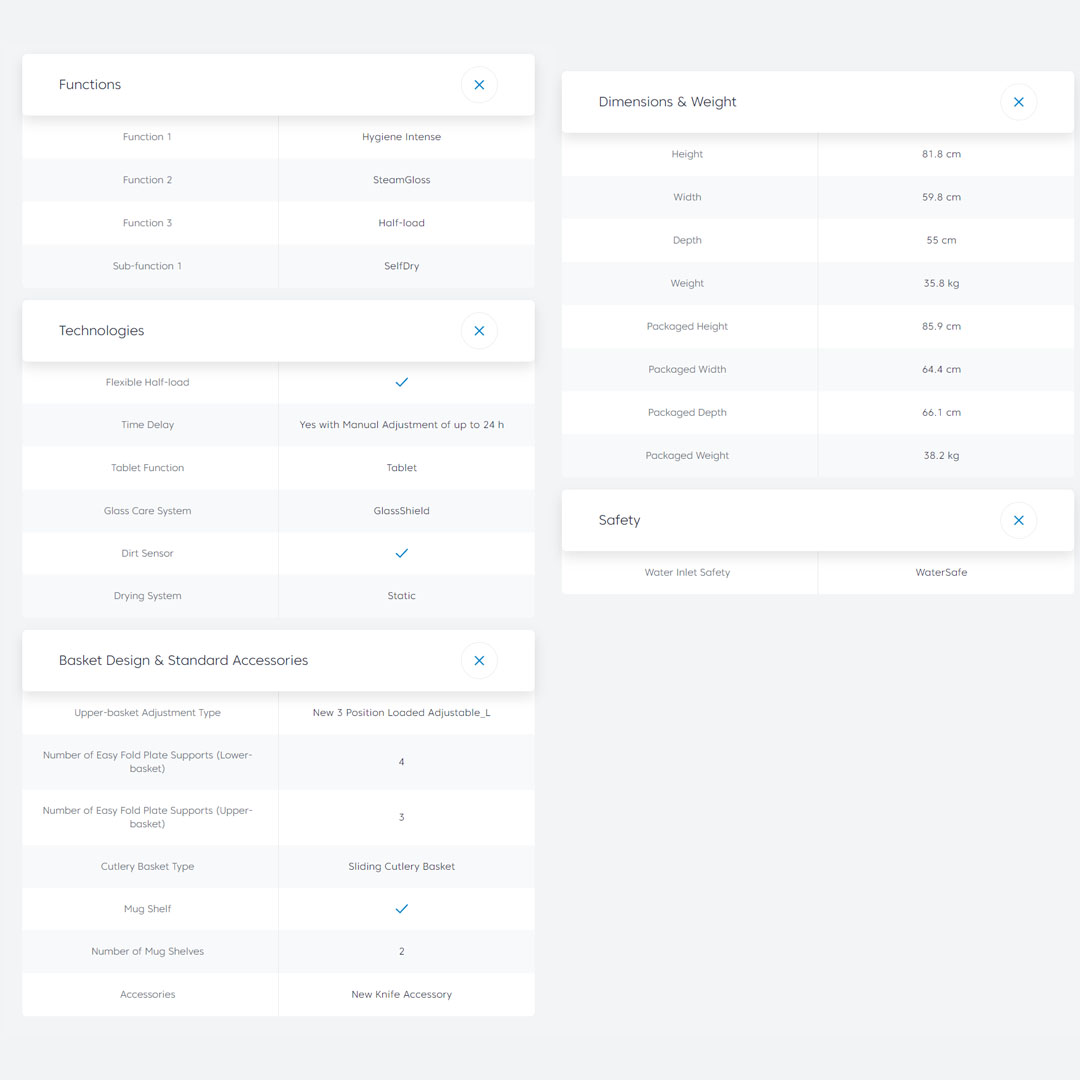Close the Technologies section using X icon

[479, 331]
